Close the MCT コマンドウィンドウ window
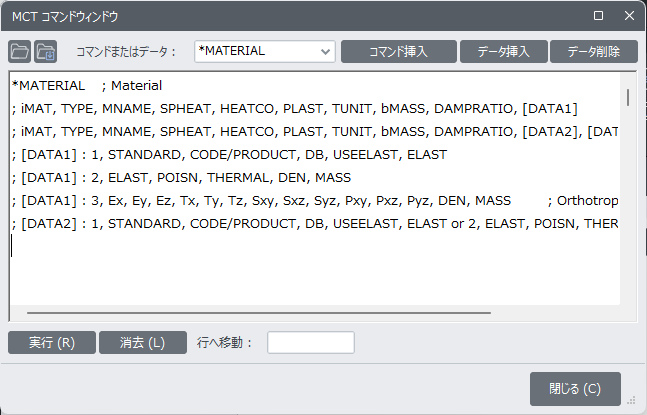647x415 pixels. click(x=629, y=16)
